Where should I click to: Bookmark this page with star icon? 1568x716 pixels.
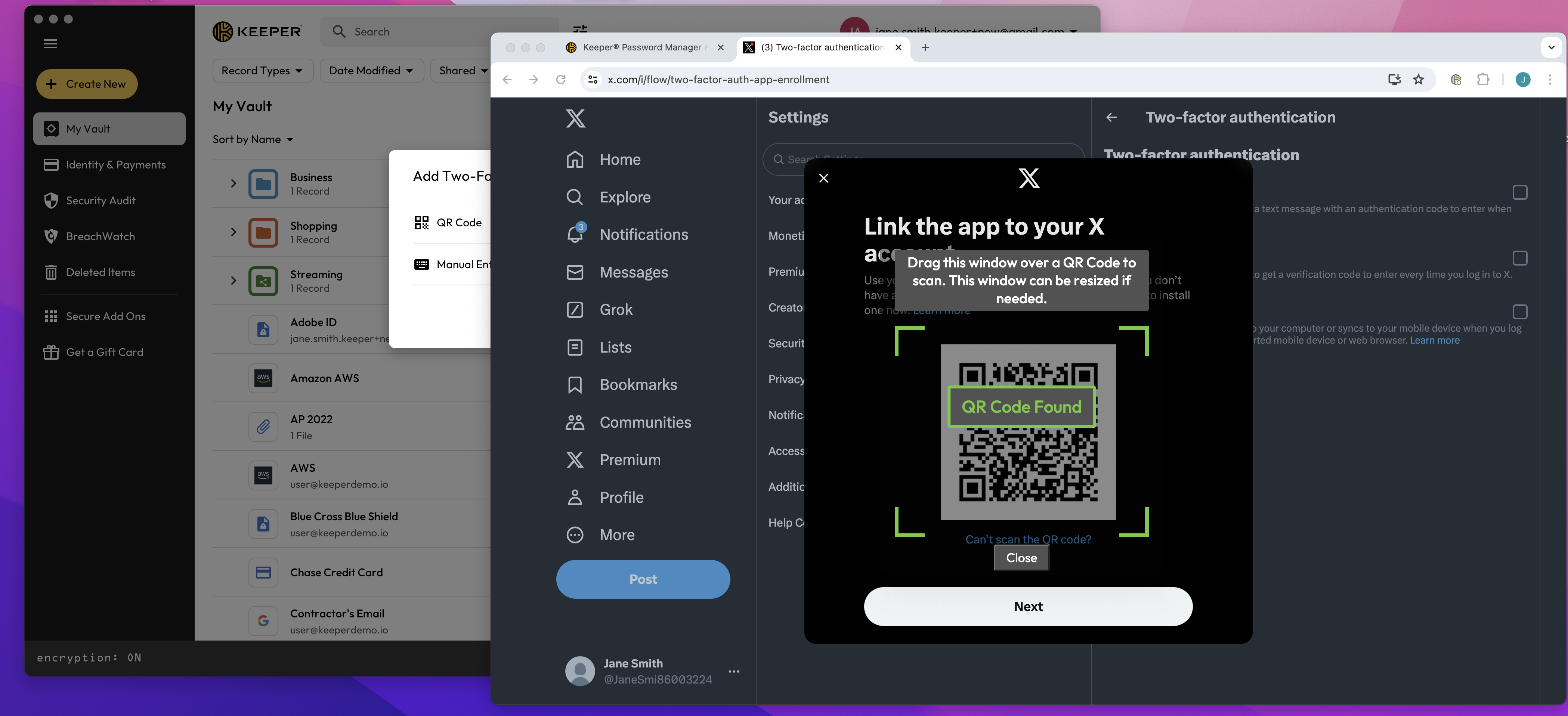tap(1418, 80)
